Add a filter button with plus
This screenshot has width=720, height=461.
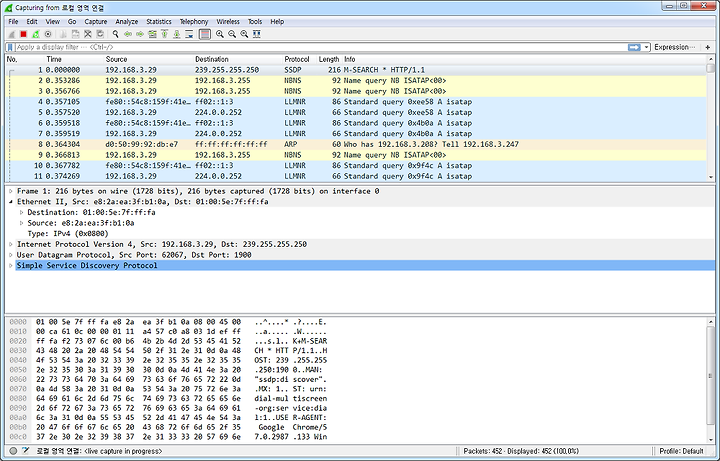[x=708, y=47]
